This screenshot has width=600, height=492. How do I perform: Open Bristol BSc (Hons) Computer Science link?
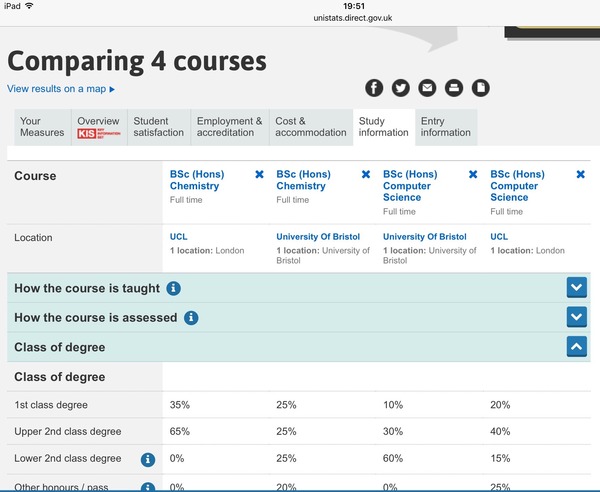410,186
